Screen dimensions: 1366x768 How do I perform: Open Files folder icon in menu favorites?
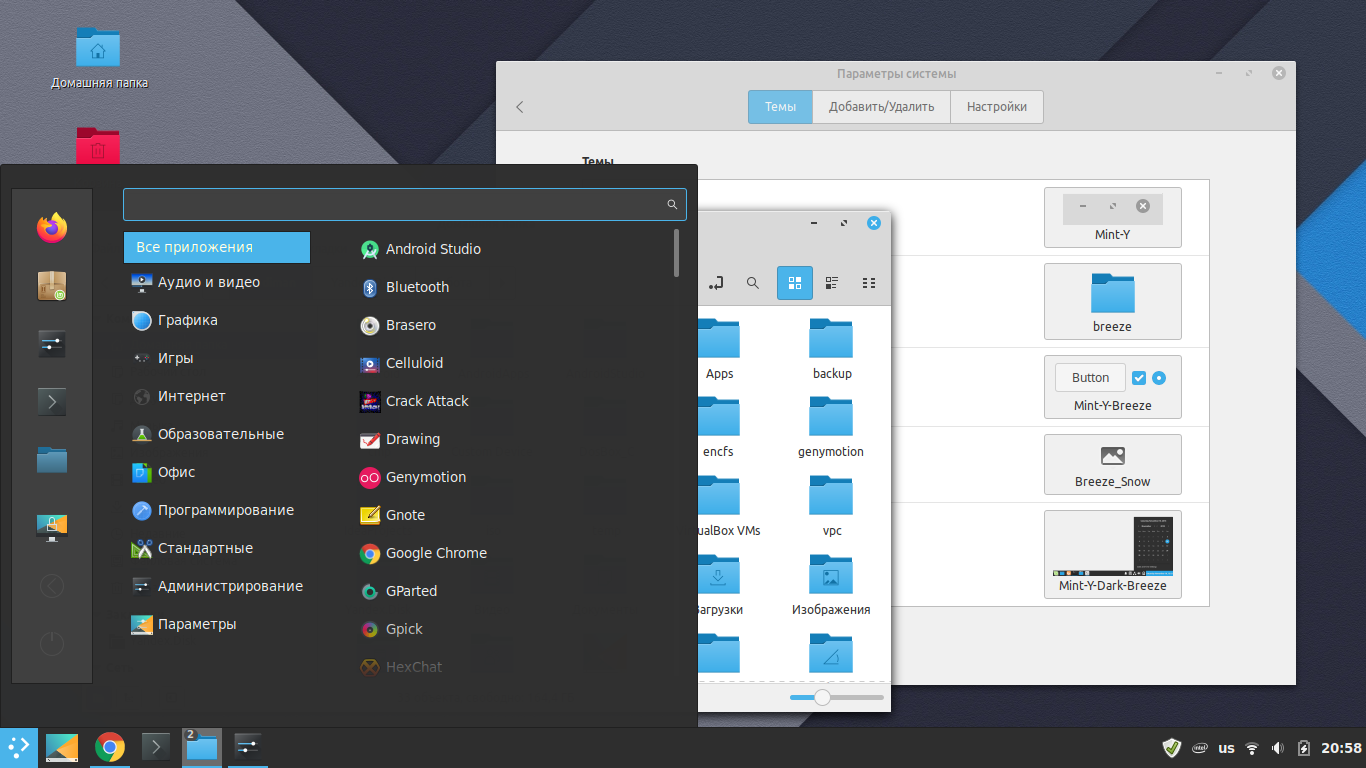tap(52, 460)
